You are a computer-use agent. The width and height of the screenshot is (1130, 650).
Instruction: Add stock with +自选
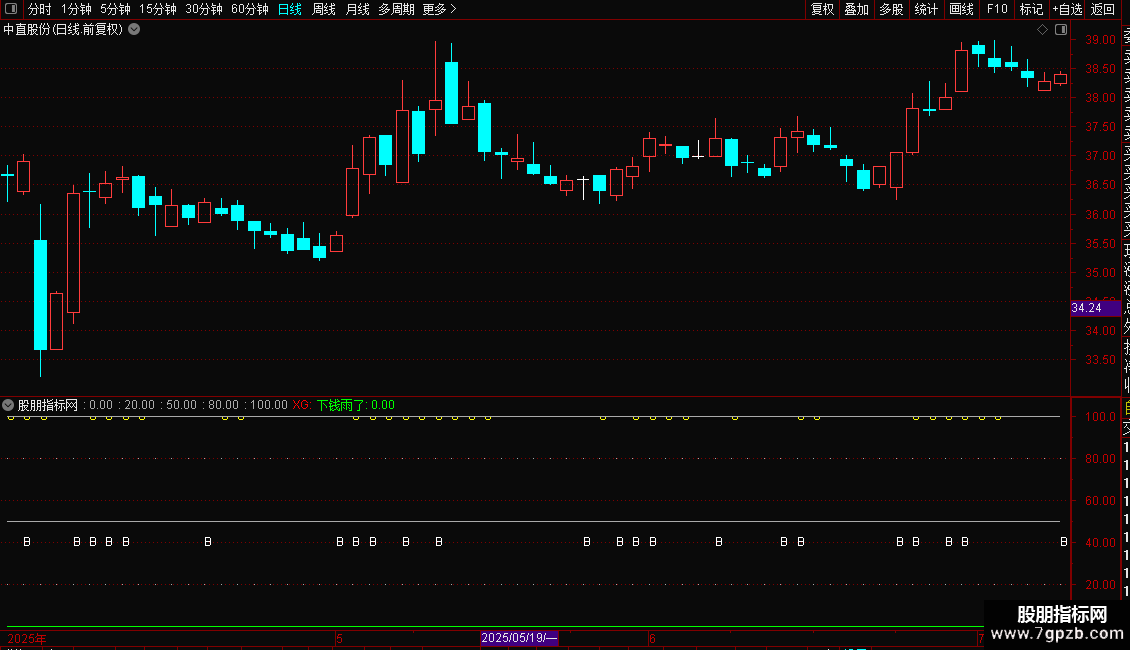pyautogui.click(x=1067, y=9)
